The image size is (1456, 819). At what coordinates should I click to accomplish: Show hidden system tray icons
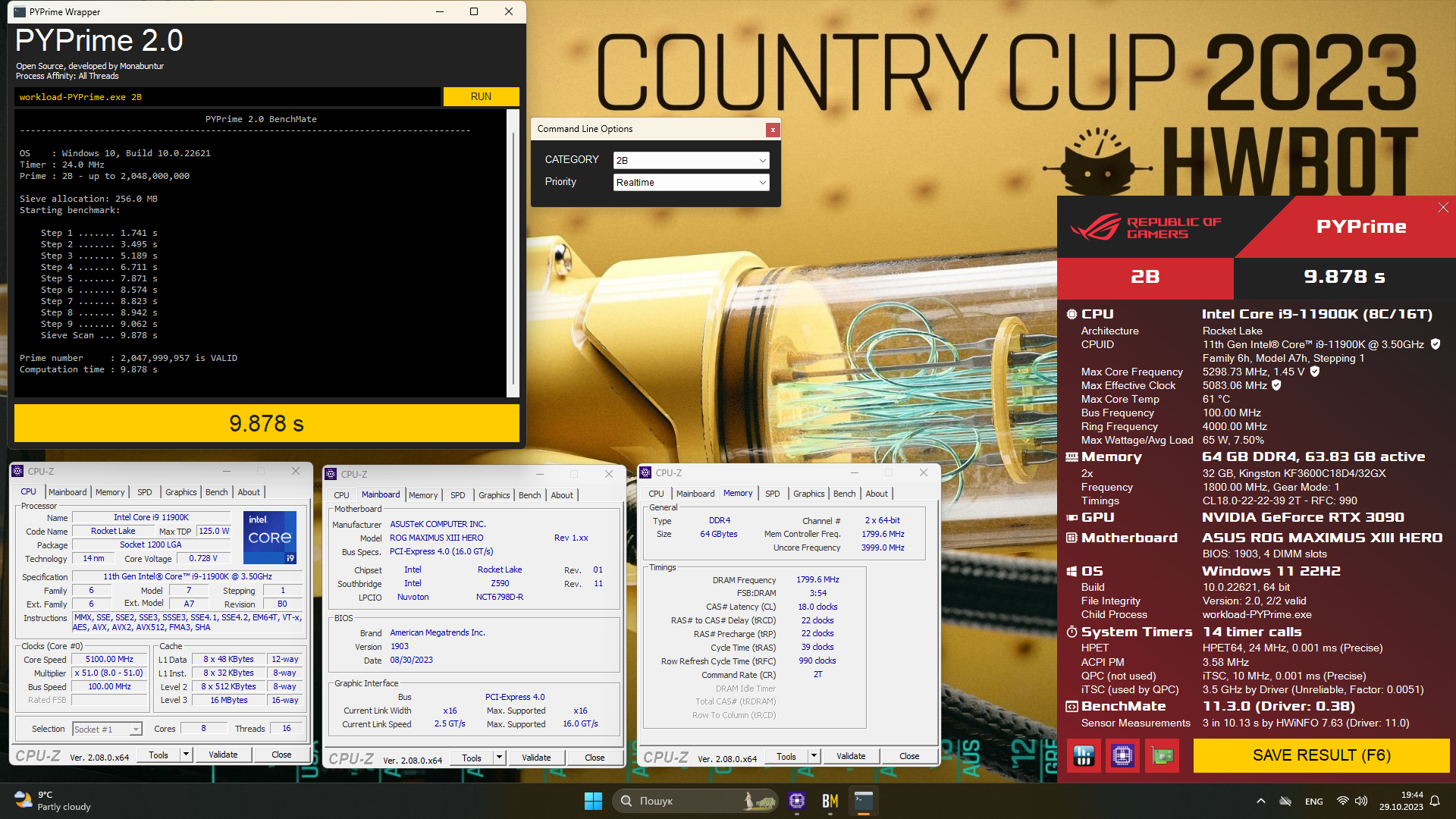click(1260, 801)
